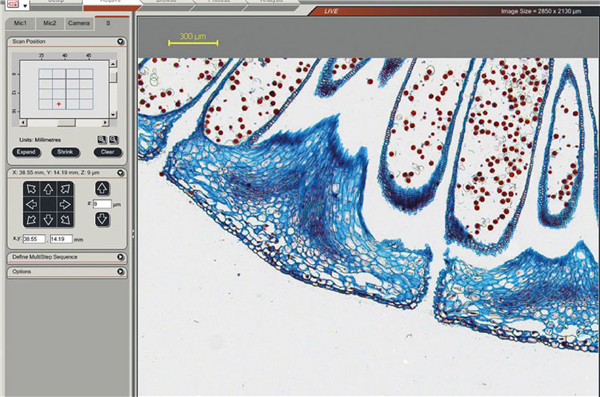Screen dimensions: 600x397
Task: Click the zoom-in magnifier in Scan Position
Action: pos(102,140)
